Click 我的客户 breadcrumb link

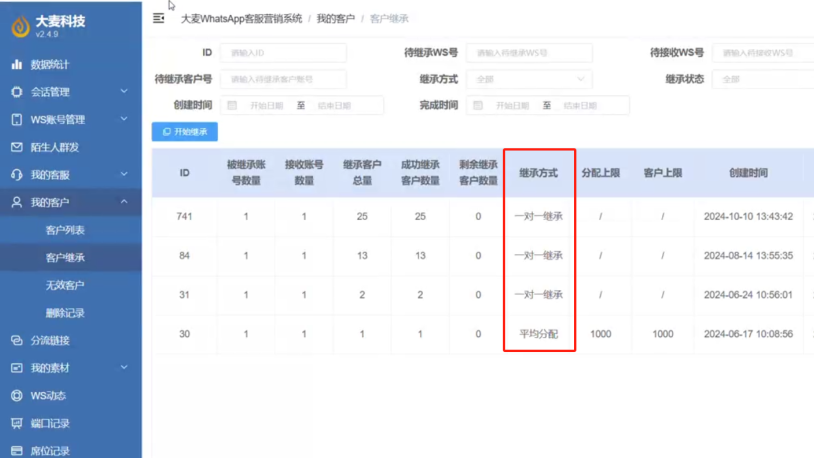(336, 19)
